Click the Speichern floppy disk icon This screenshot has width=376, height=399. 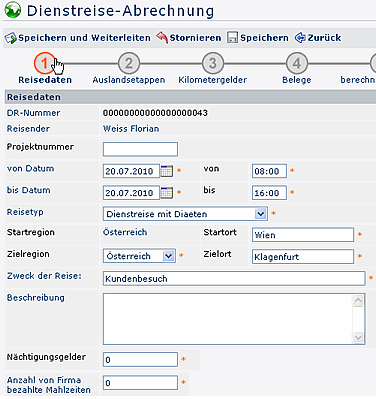click(232, 38)
